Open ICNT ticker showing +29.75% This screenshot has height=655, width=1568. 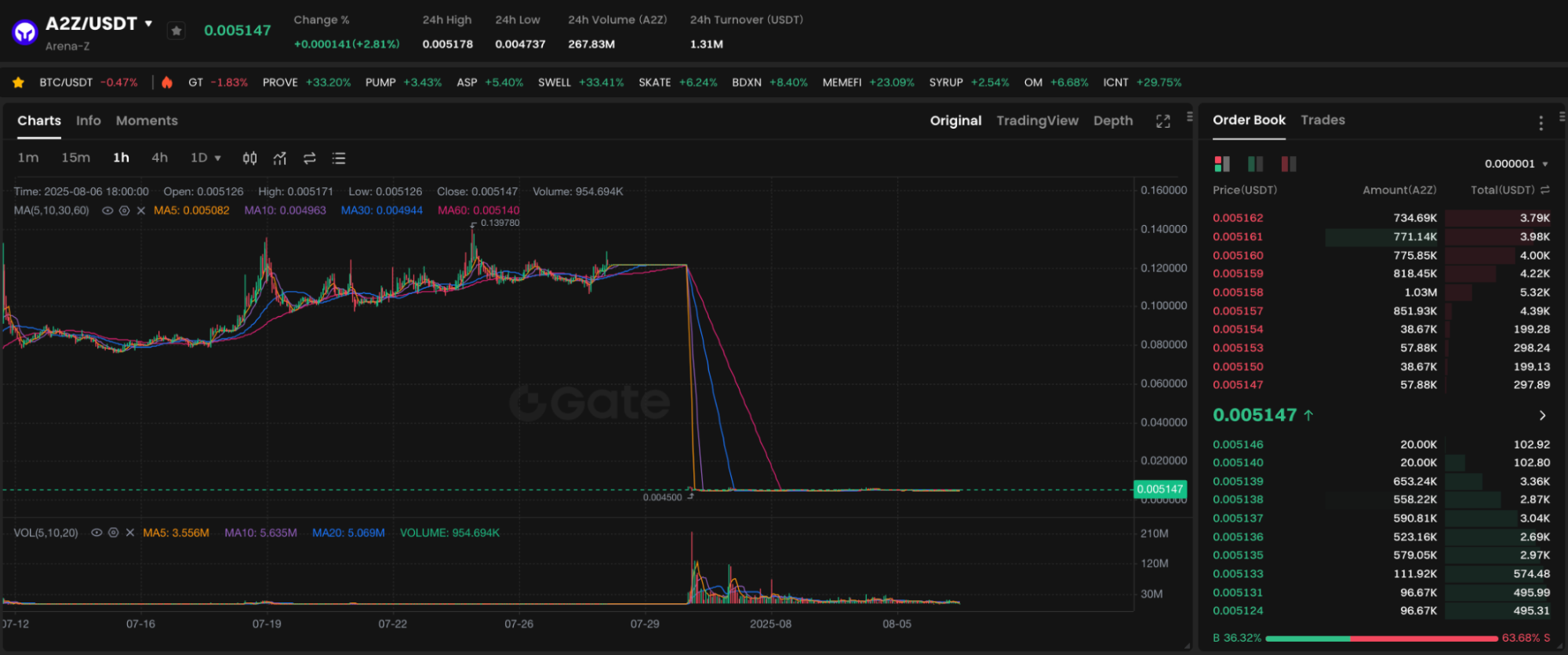[x=1142, y=82]
